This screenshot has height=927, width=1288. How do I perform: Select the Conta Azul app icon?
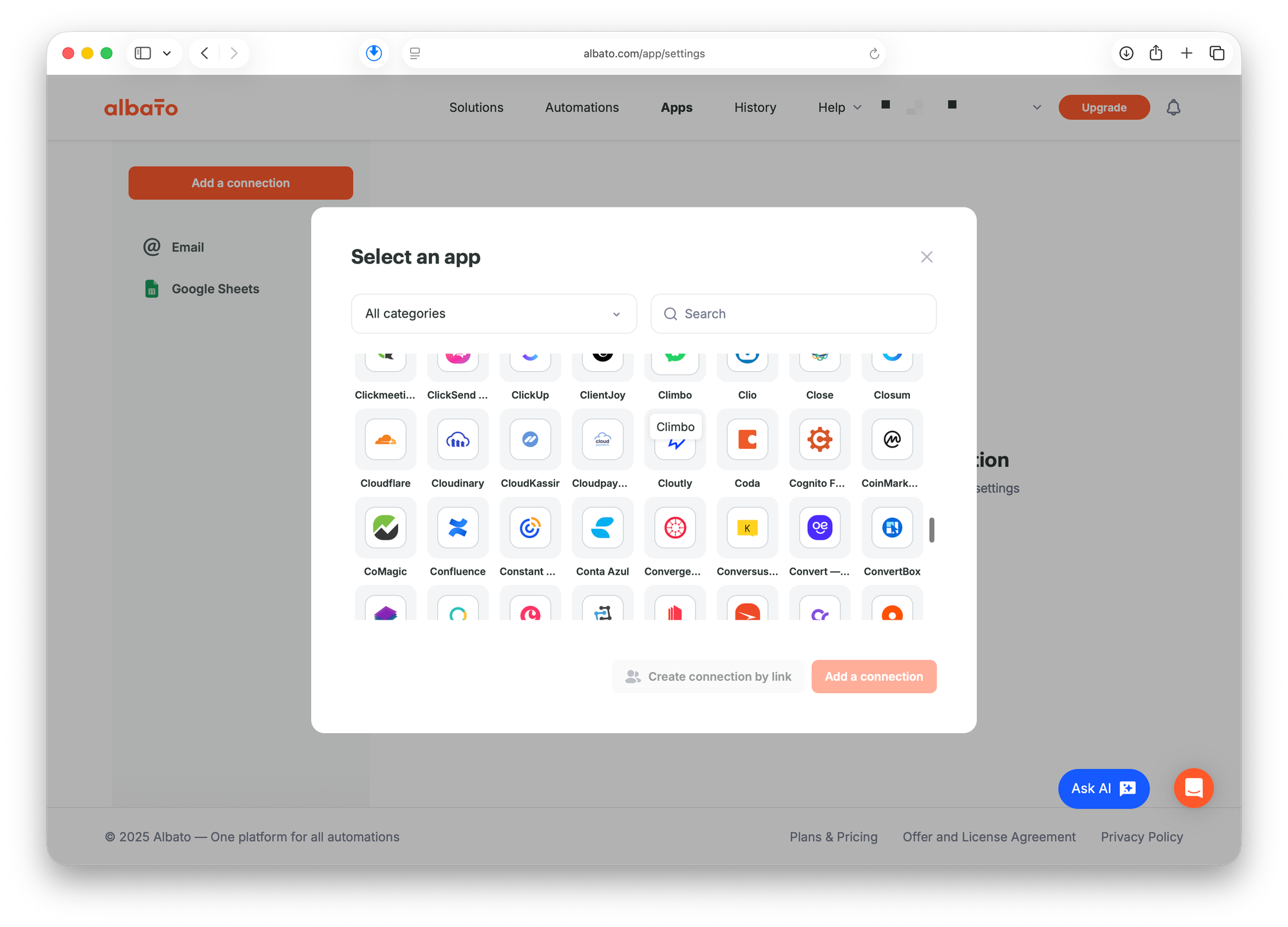pos(602,528)
